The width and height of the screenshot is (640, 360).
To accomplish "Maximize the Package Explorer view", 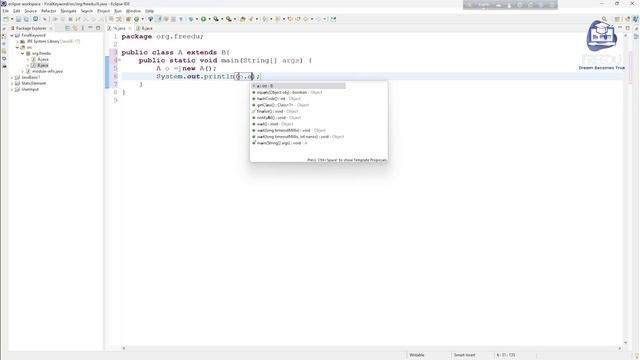I will [98, 28].
